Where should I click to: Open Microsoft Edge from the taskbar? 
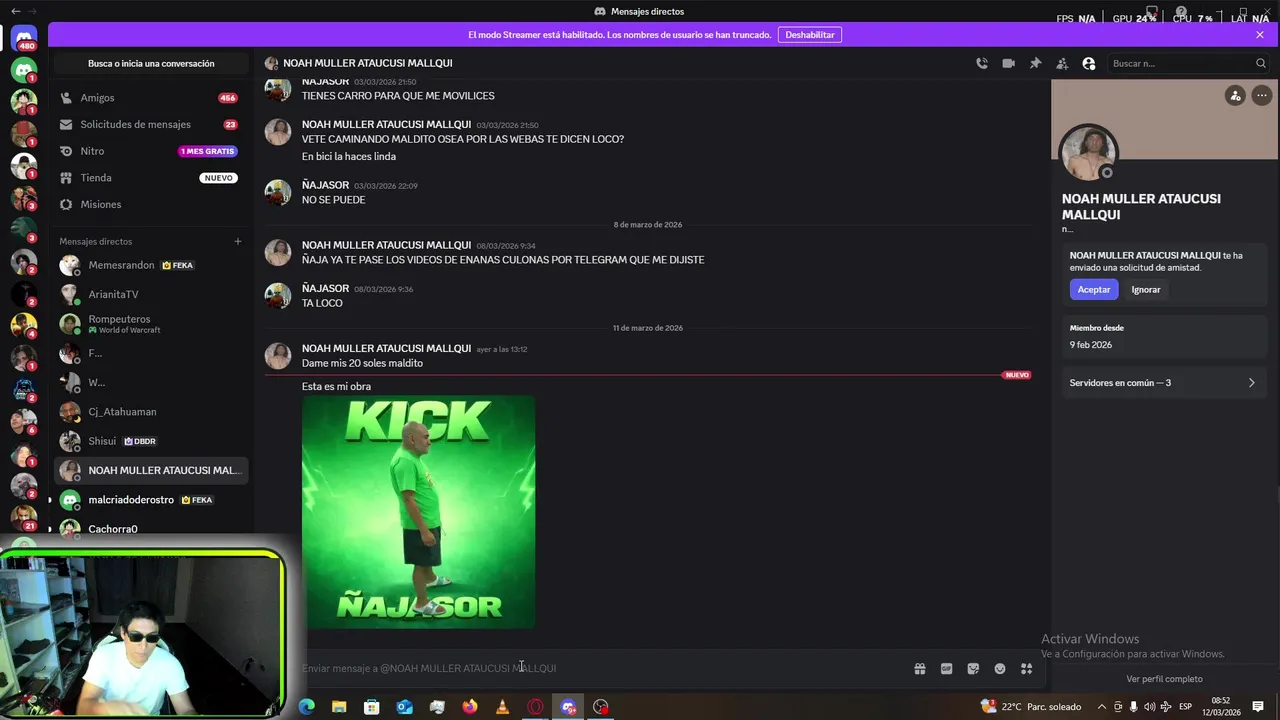point(307,707)
